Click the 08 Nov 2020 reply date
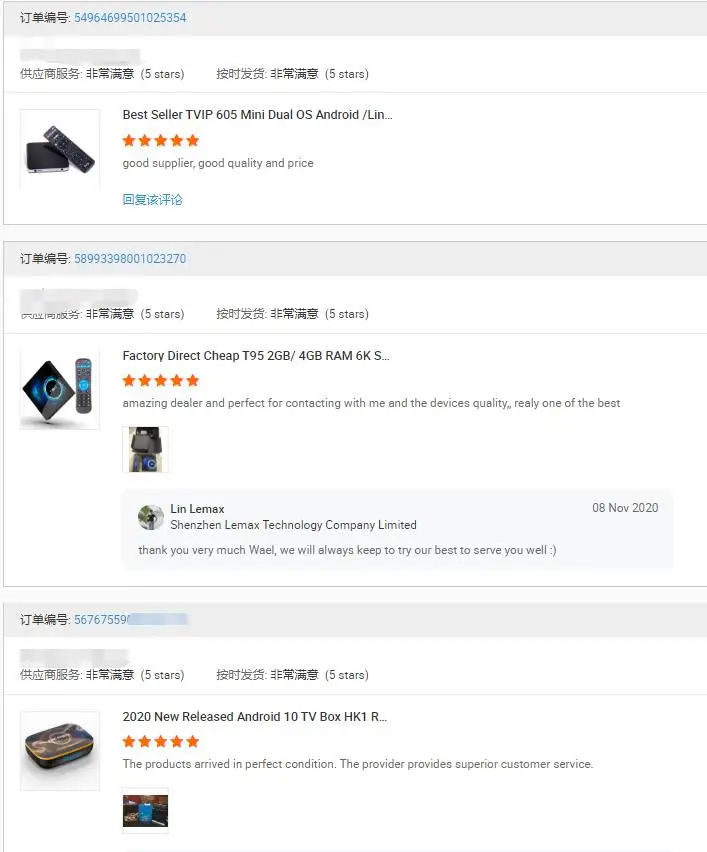 (625, 508)
